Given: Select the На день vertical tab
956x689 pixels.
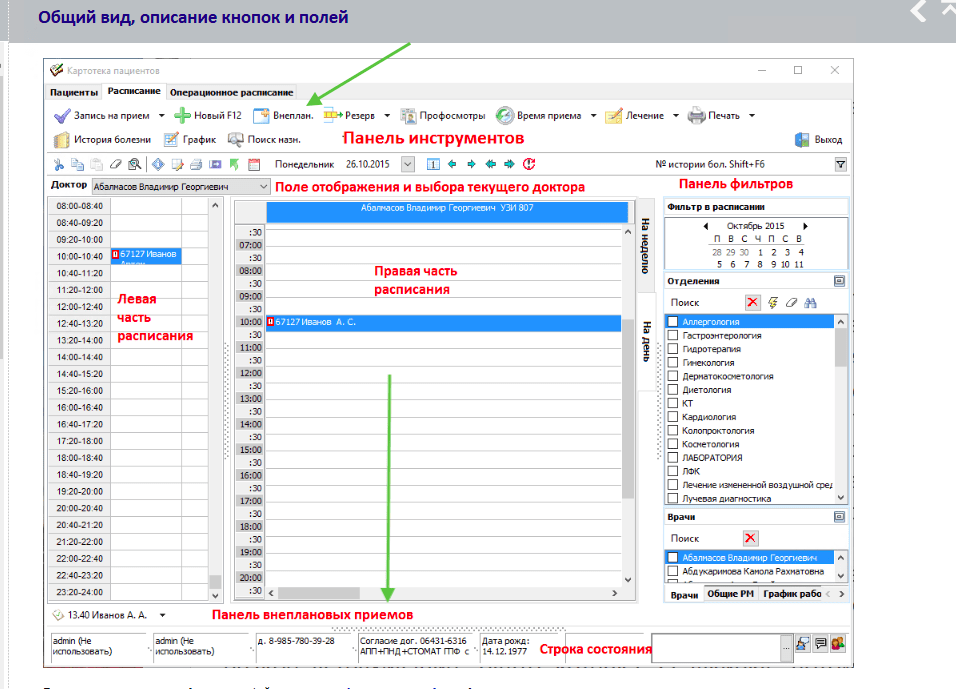Looking at the screenshot, I should [646, 341].
